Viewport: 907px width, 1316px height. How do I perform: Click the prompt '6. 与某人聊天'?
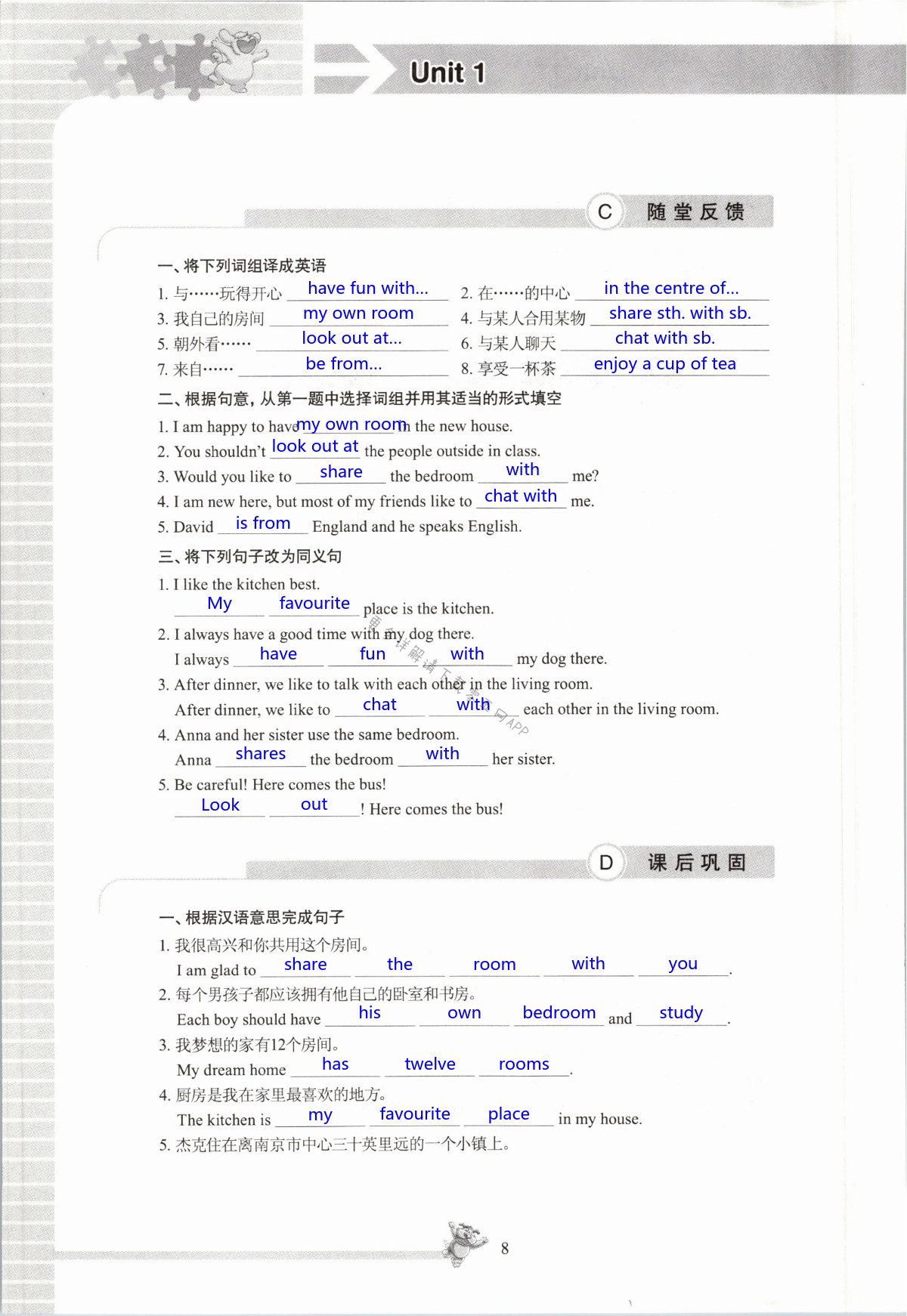coord(509,344)
